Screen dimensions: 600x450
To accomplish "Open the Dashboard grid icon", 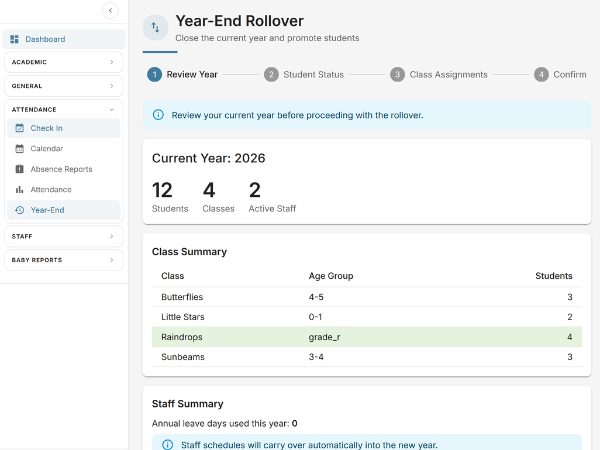I will pos(15,39).
